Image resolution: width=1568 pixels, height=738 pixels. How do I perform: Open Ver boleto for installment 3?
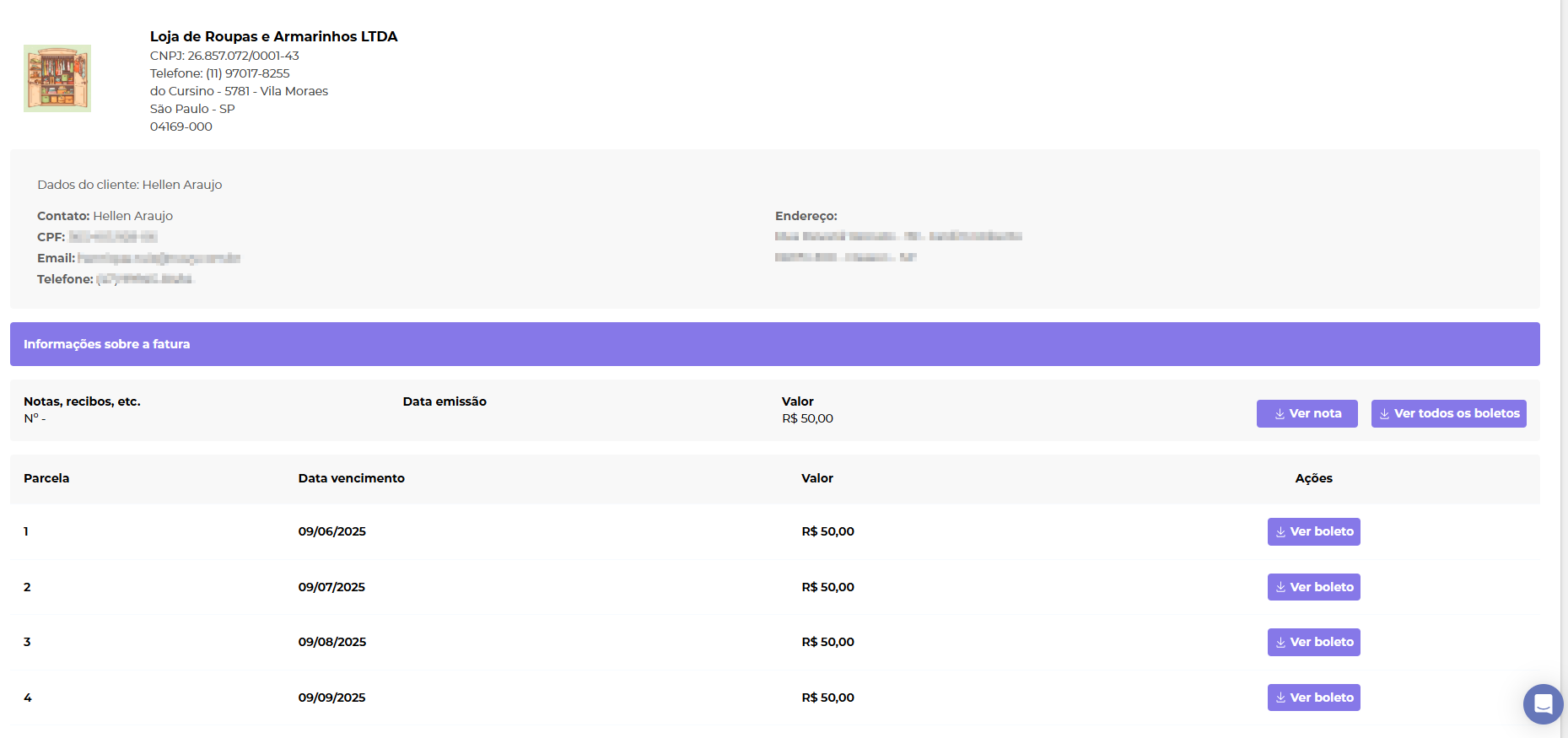coord(1313,642)
